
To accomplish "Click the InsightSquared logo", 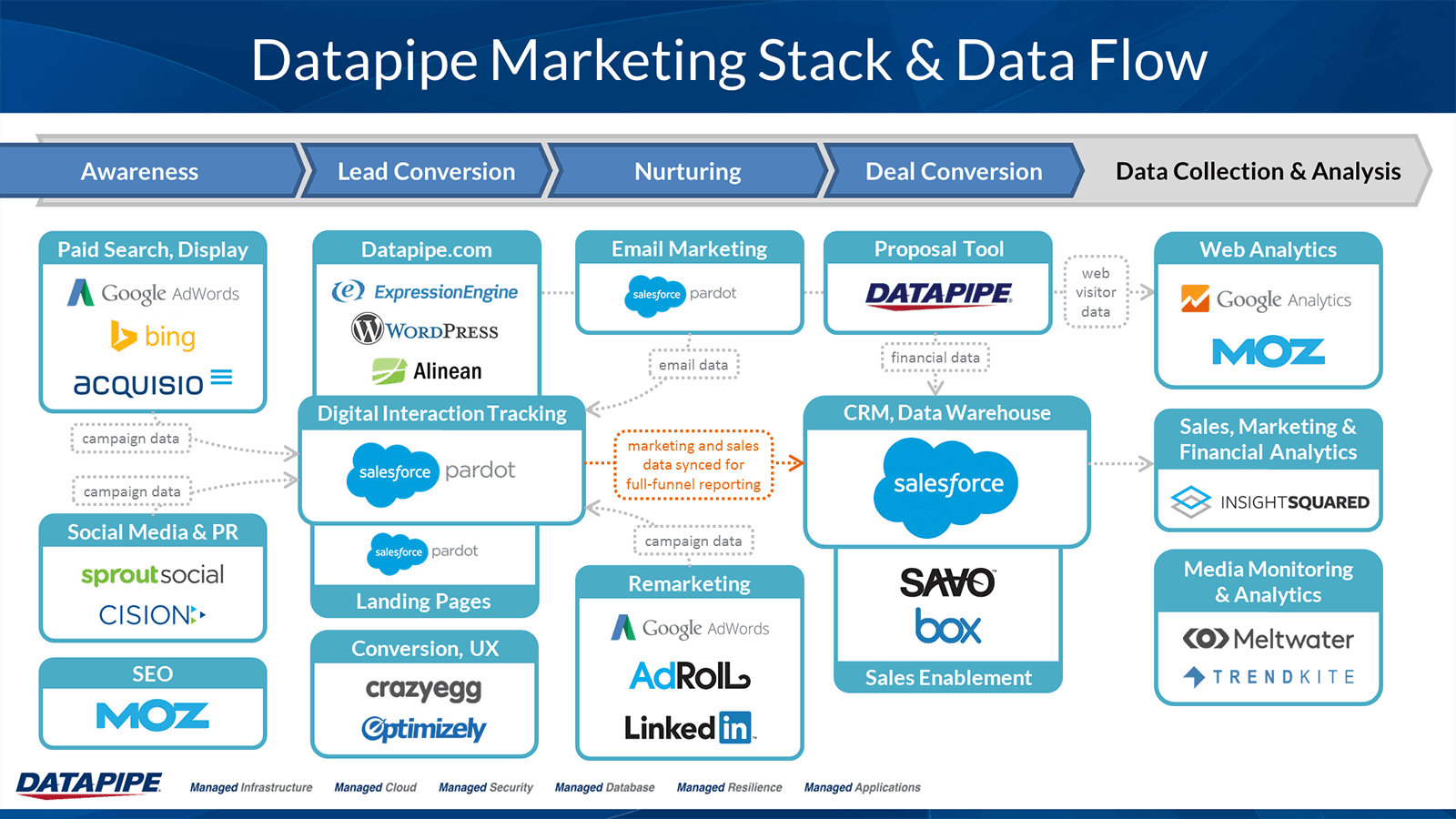I will (1269, 501).
